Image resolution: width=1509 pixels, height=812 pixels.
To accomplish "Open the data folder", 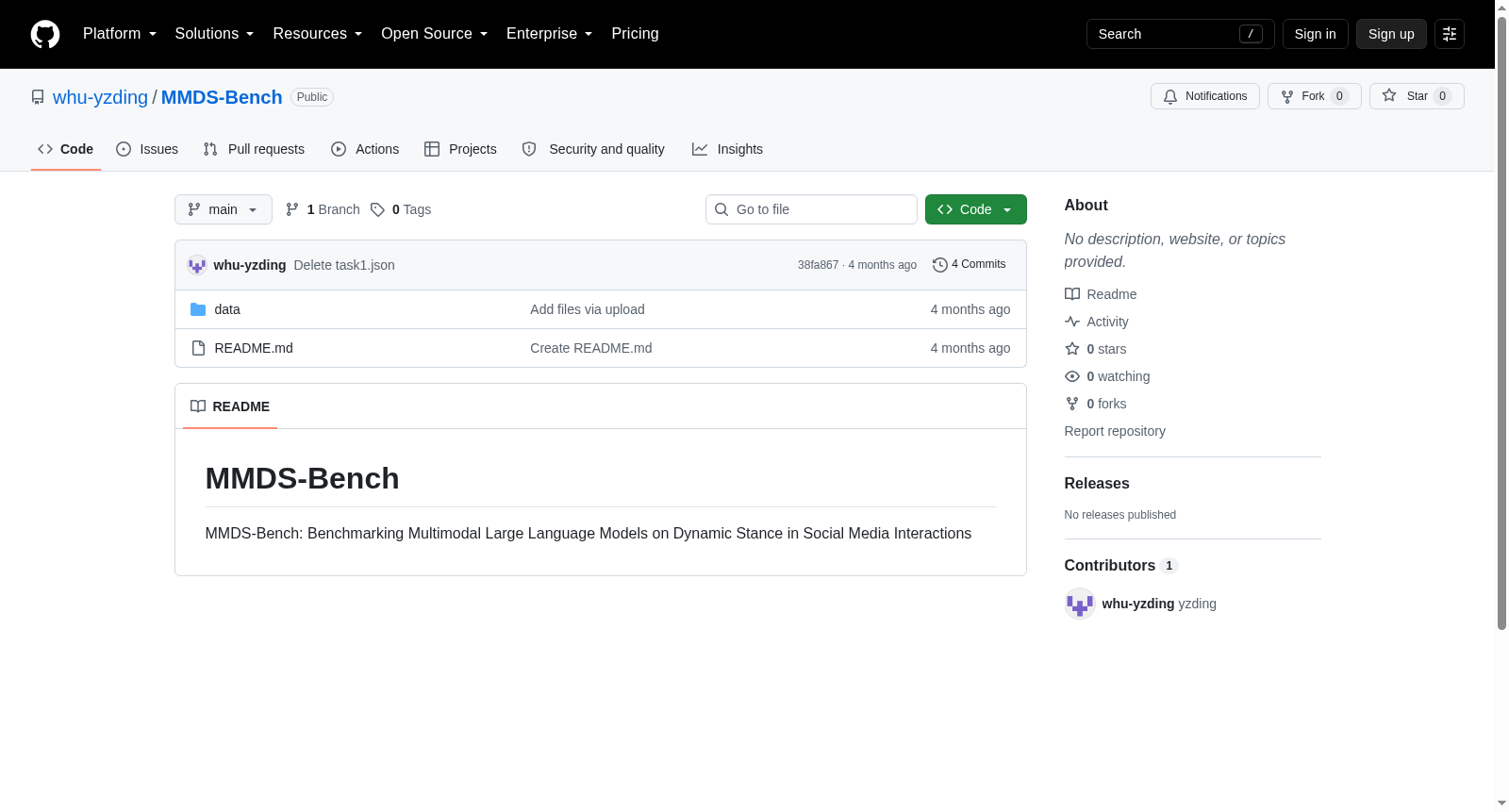I will (x=227, y=309).
